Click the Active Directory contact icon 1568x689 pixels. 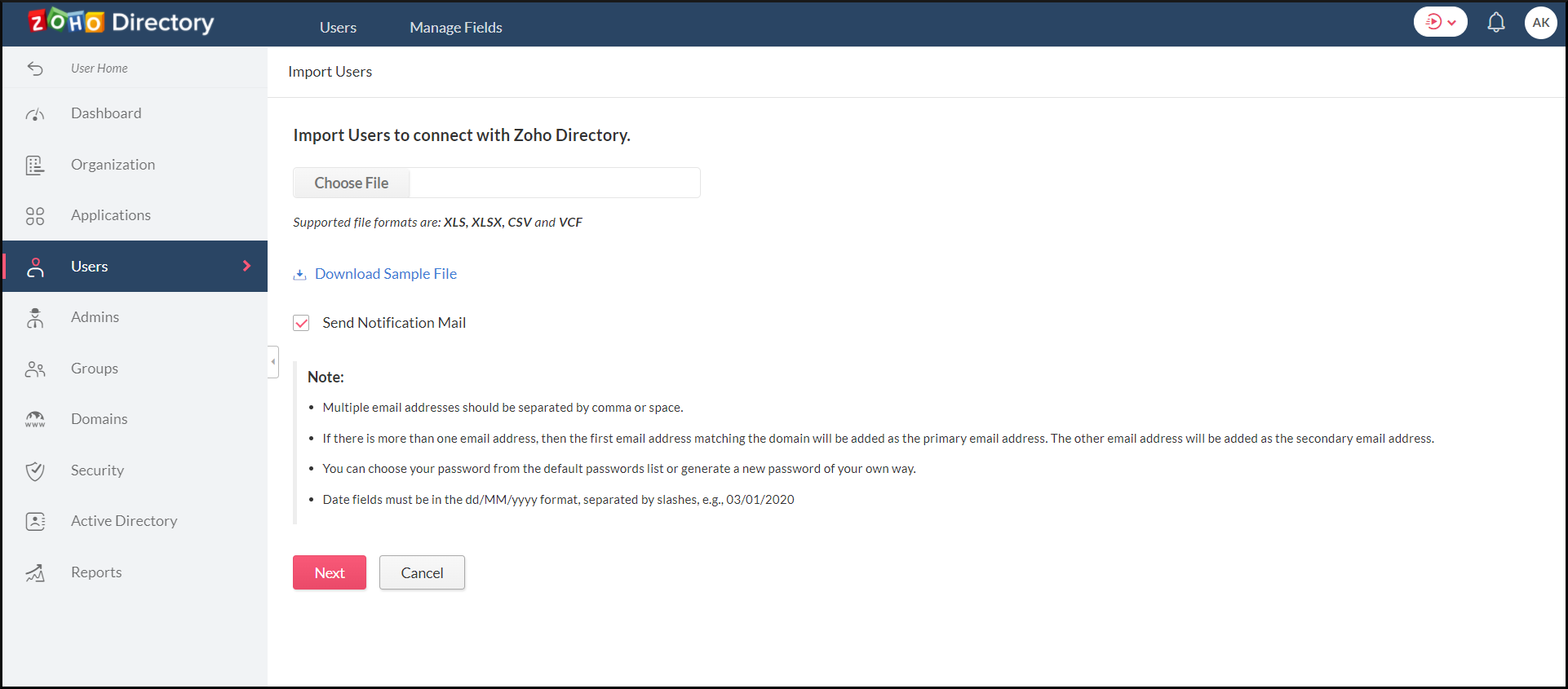pos(35,522)
